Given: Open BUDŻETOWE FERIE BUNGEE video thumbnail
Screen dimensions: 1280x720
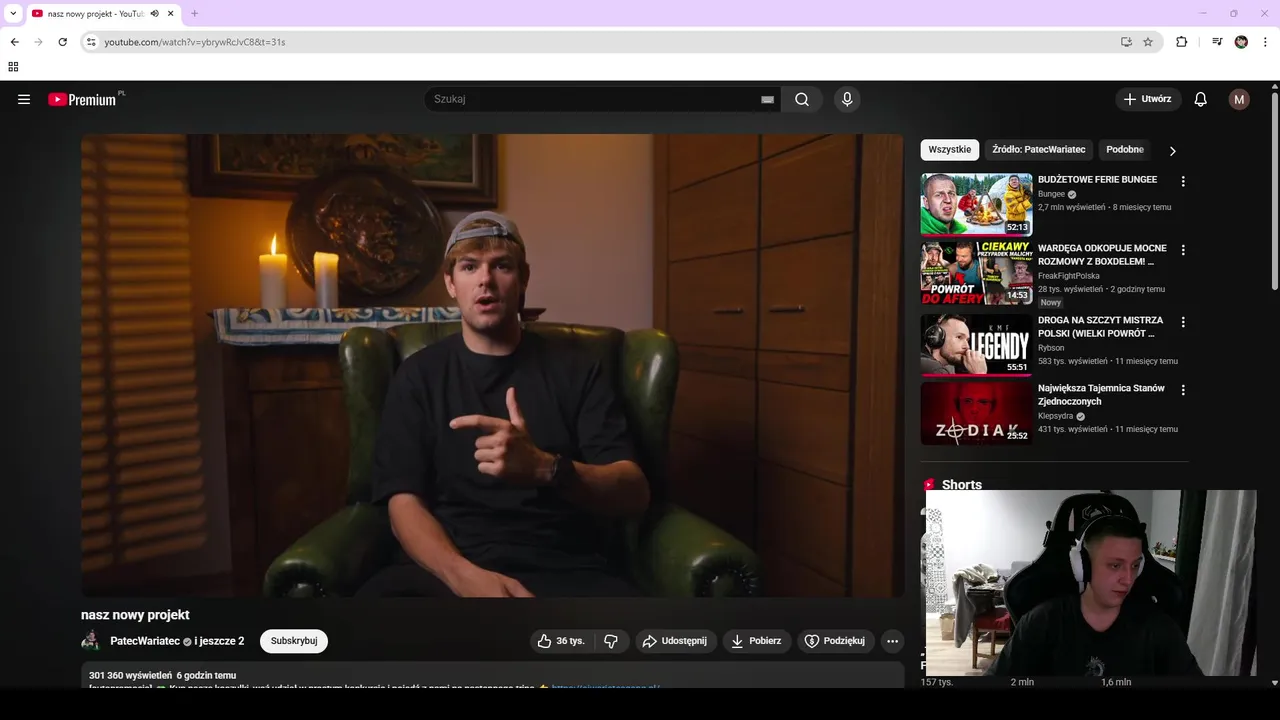Looking at the screenshot, I should click(976, 204).
